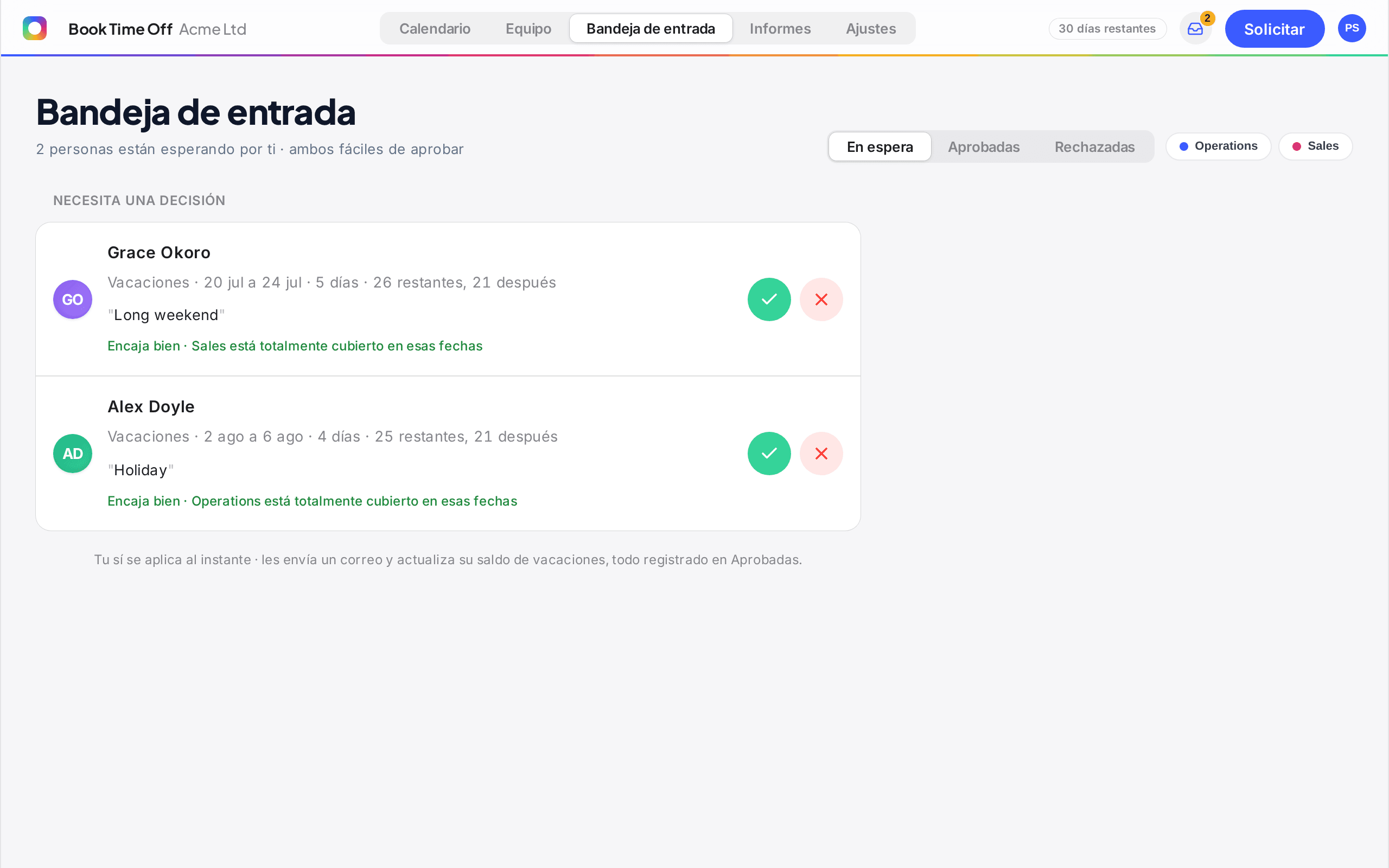Viewport: 1389px width, 868px height.
Task: Click the 30 días restantes badge
Action: click(1107, 29)
